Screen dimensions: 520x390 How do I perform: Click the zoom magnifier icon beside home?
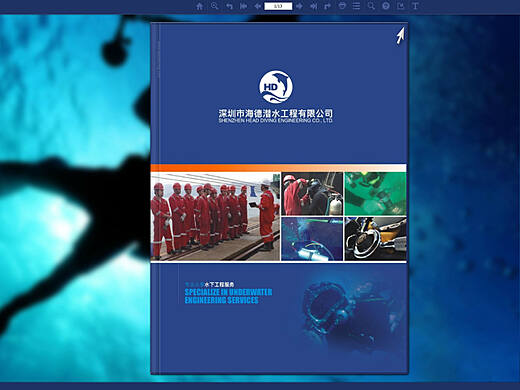point(214,6)
